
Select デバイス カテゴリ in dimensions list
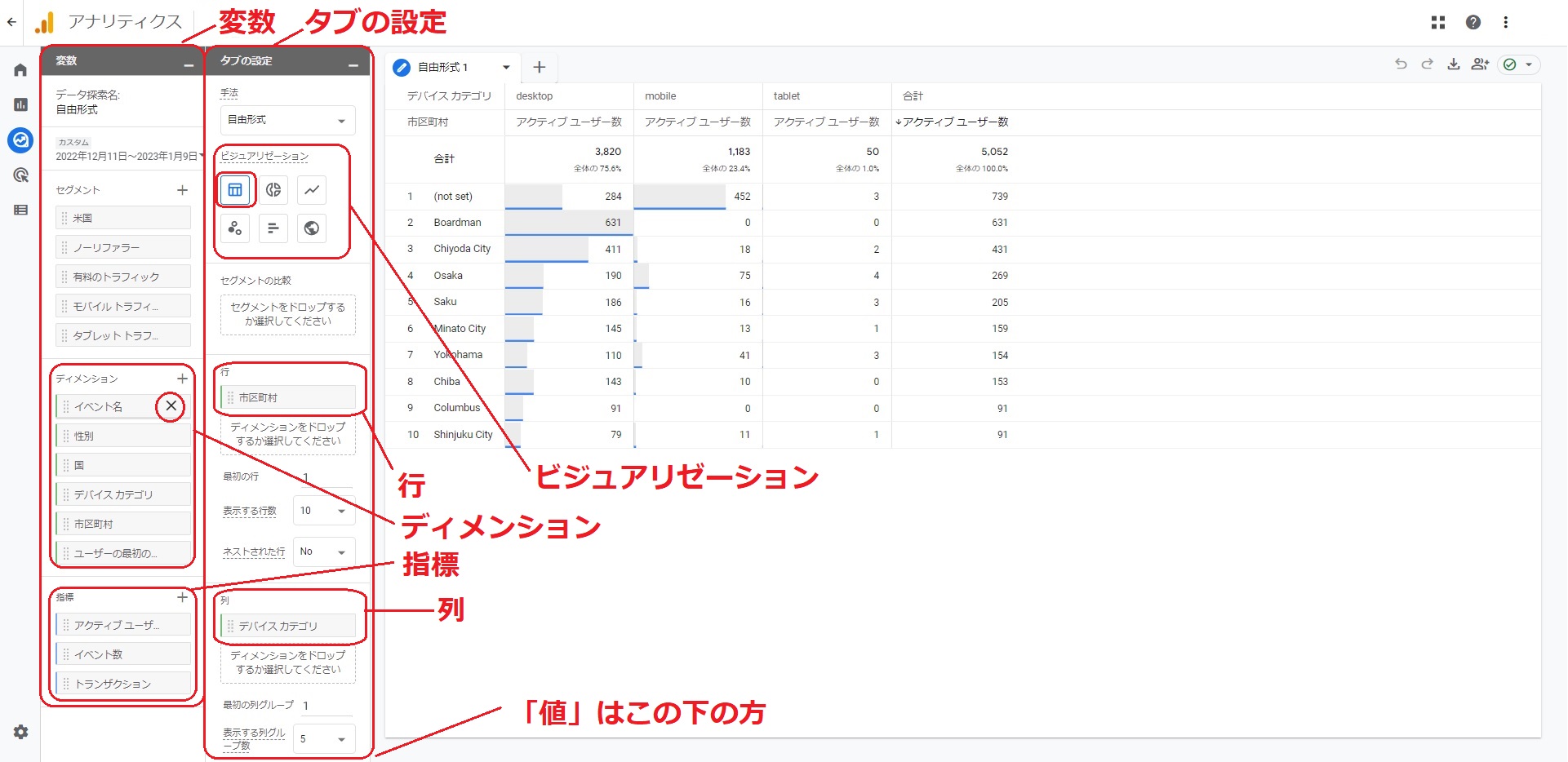click(x=123, y=494)
